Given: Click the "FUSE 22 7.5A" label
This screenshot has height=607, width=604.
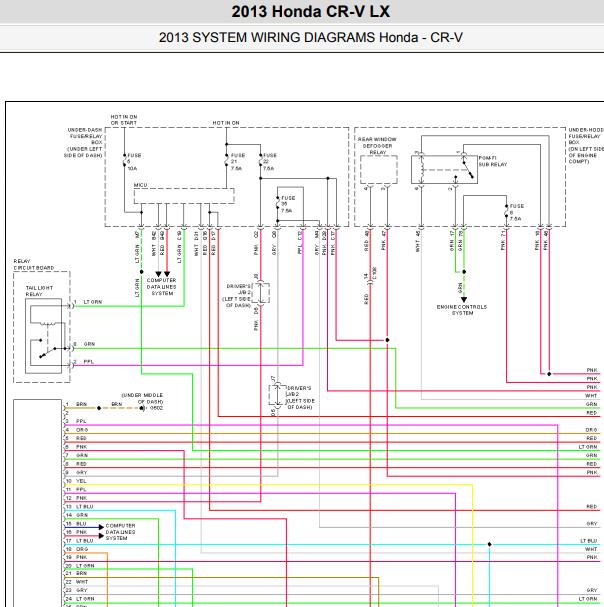Looking at the screenshot, I should point(269,162).
